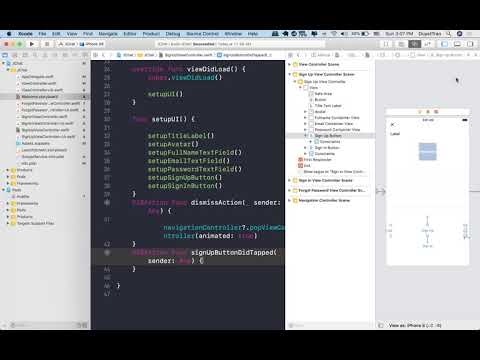The width and height of the screenshot is (480, 360).
Task: Go back in the code editor jump bar
Action: pos(104,55)
